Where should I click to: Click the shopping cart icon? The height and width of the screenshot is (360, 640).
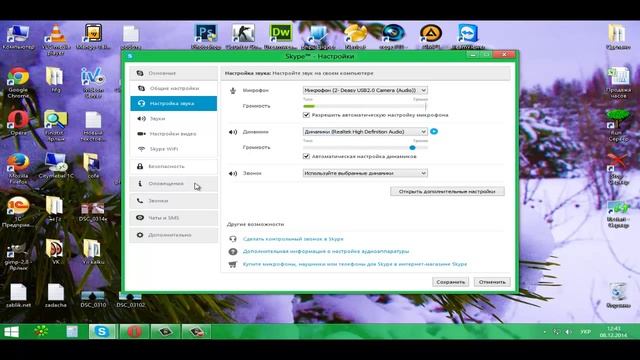click(233, 264)
